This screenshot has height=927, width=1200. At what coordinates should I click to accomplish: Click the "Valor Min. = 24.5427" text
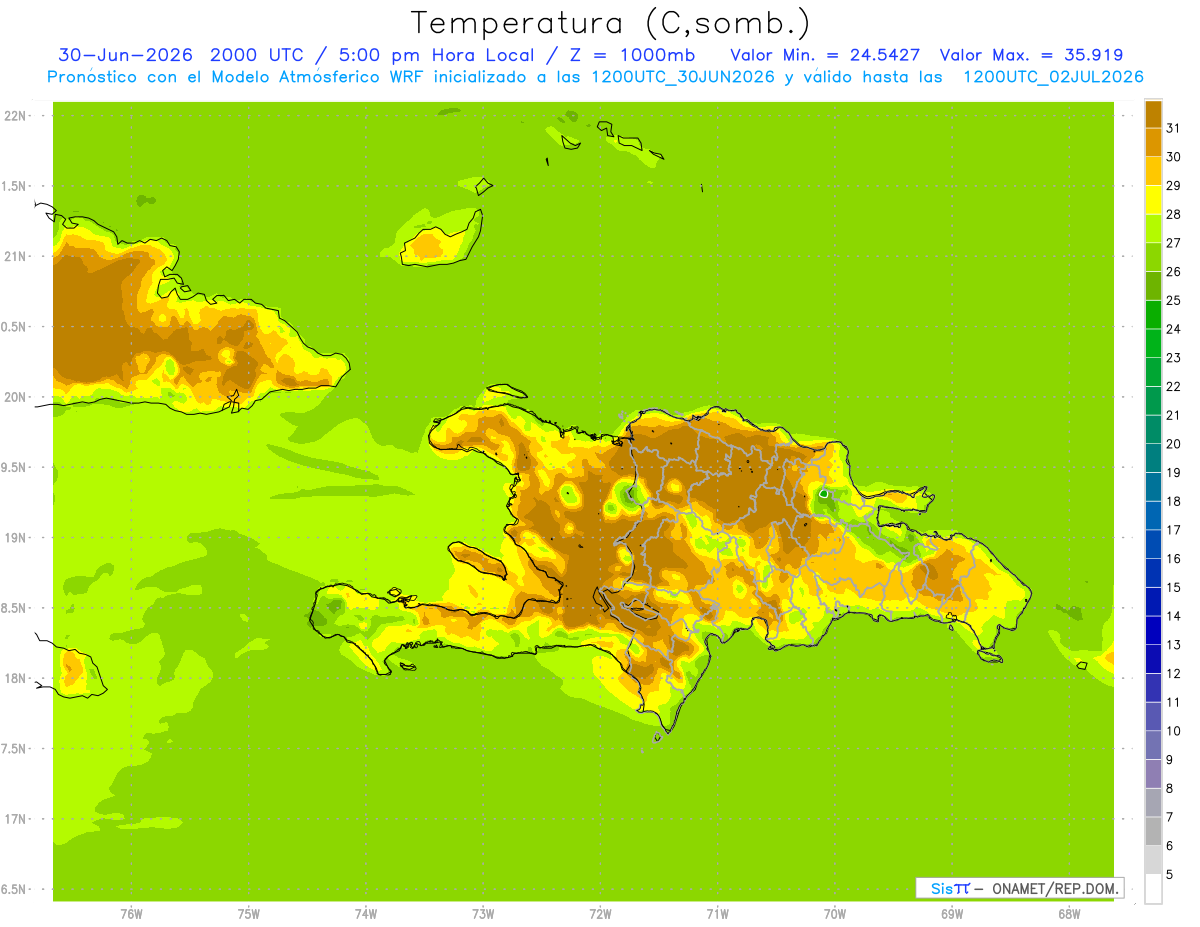pyautogui.click(x=825, y=55)
